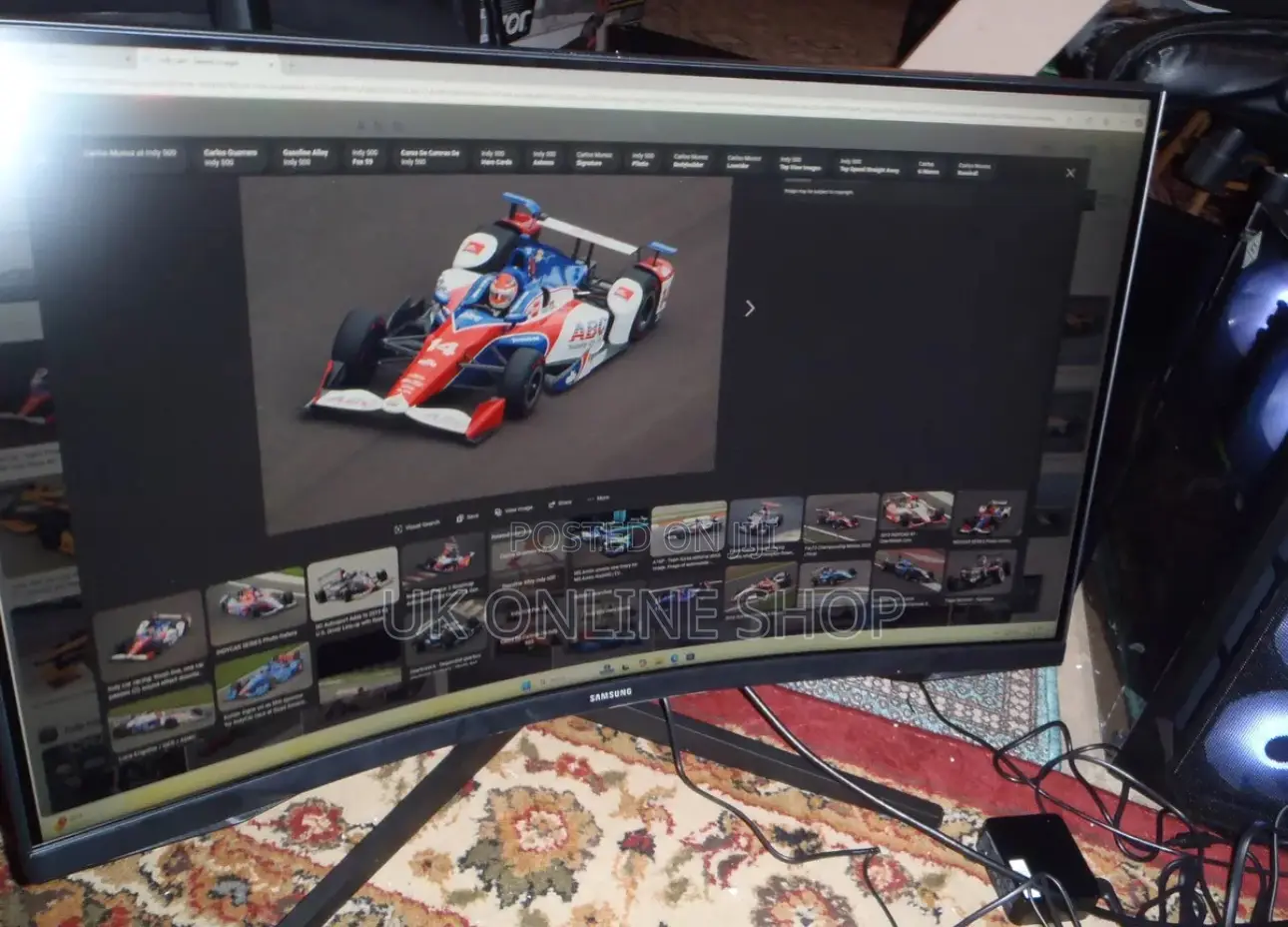This screenshot has height=927, width=1288.
Task: Select the Indy 500 Ham Cards suggestion
Action: click(496, 158)
